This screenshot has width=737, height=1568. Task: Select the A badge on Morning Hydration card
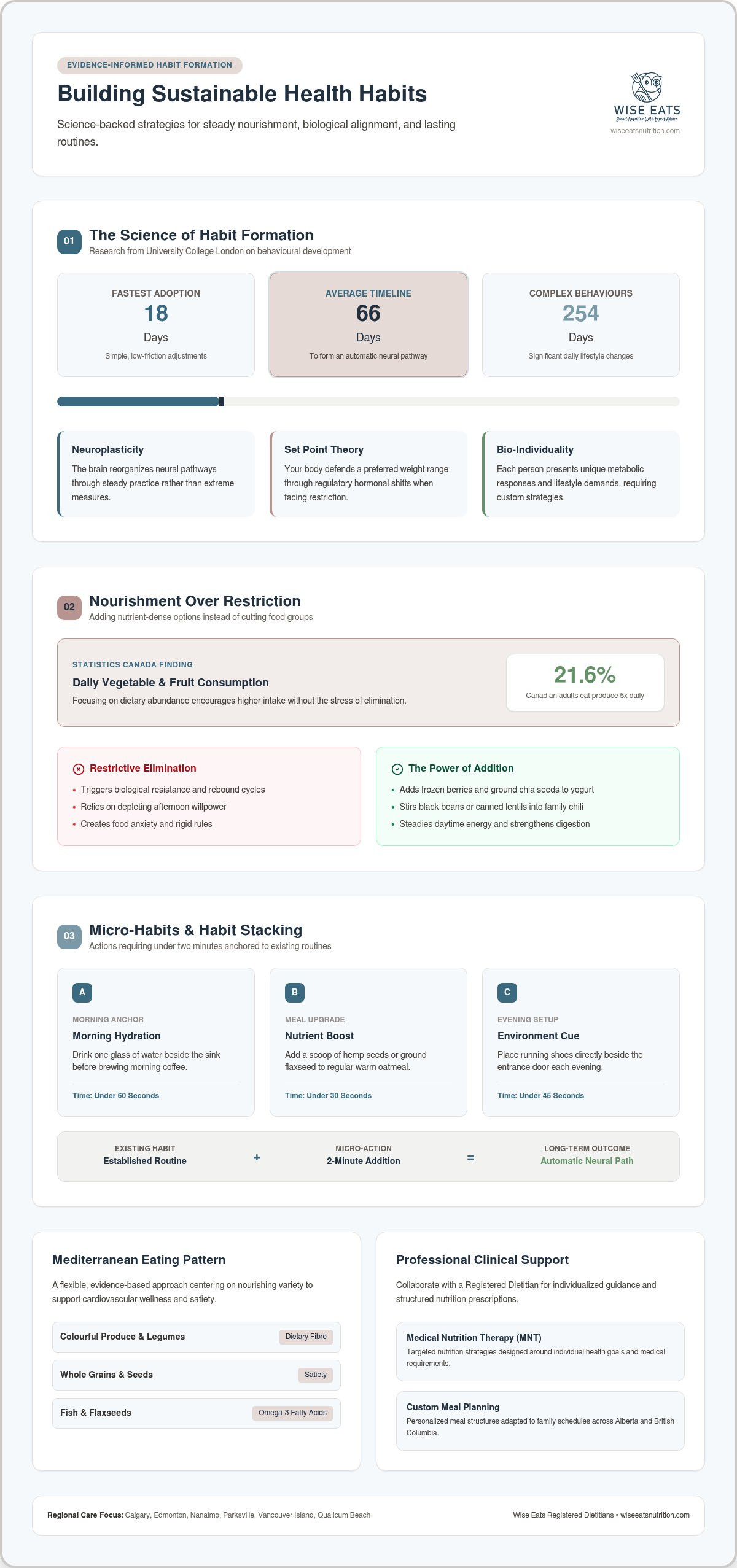coord(82,992)
